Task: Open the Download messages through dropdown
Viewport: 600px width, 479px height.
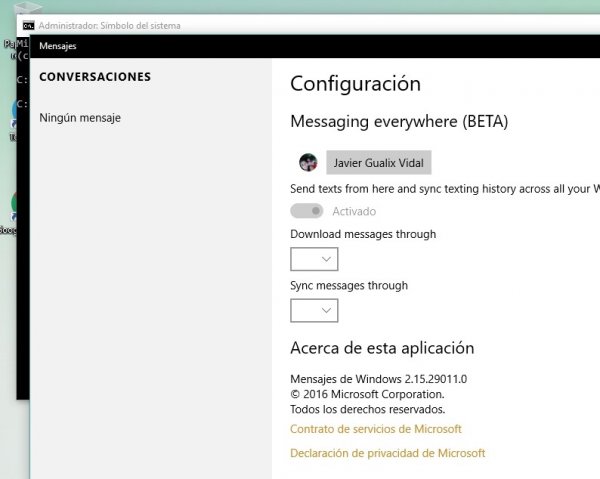Action: (314, 259)
